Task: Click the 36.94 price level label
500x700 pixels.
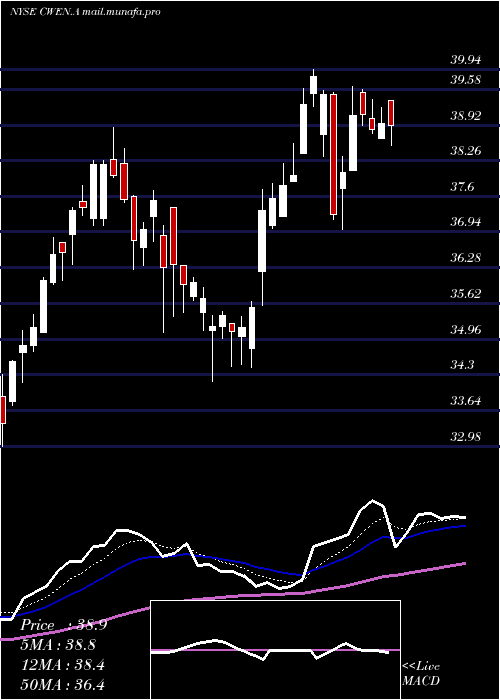Action: coord(465,222)
